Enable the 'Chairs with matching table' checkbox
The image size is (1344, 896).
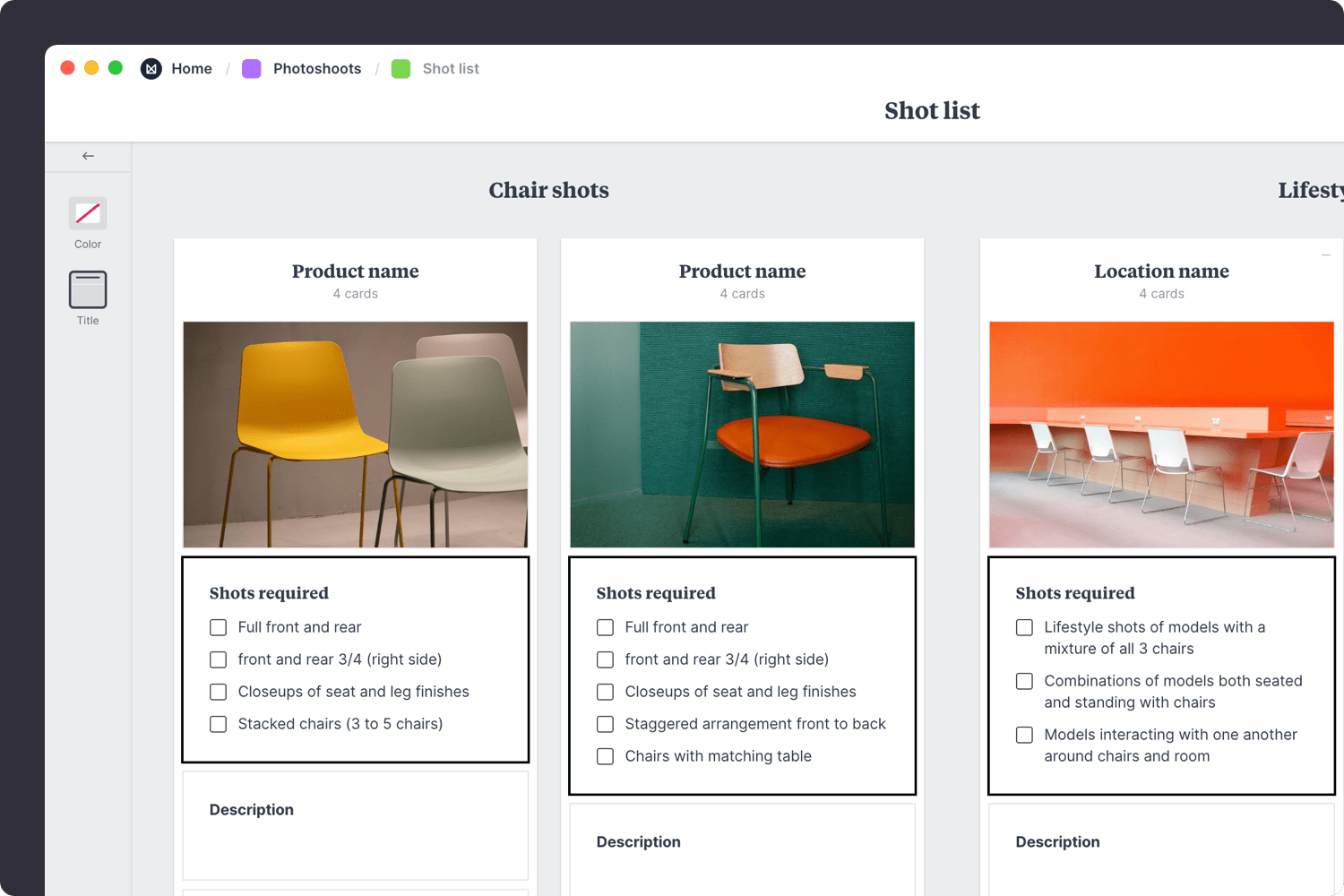click(x=605, y=756)
